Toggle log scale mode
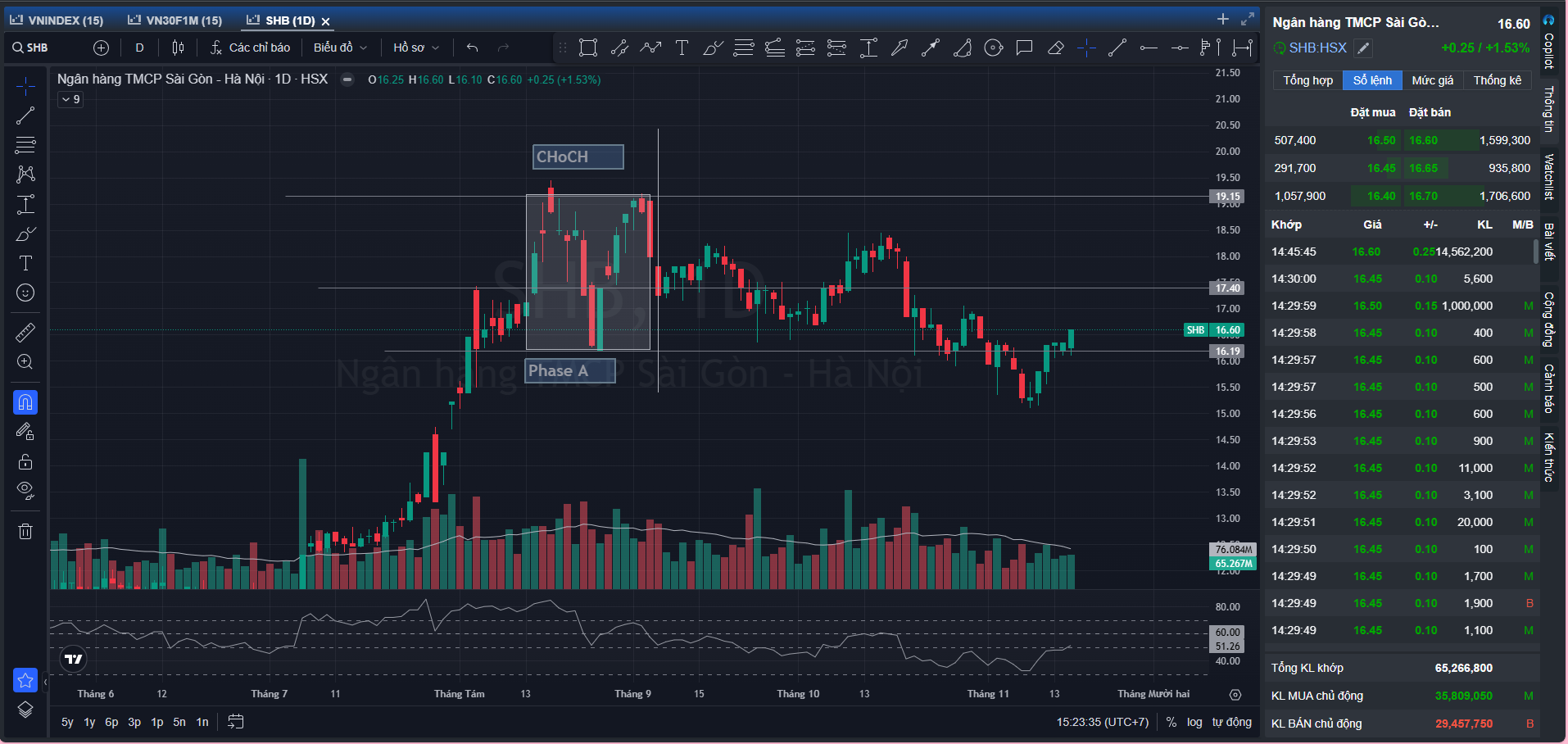 coord(1194,722)
